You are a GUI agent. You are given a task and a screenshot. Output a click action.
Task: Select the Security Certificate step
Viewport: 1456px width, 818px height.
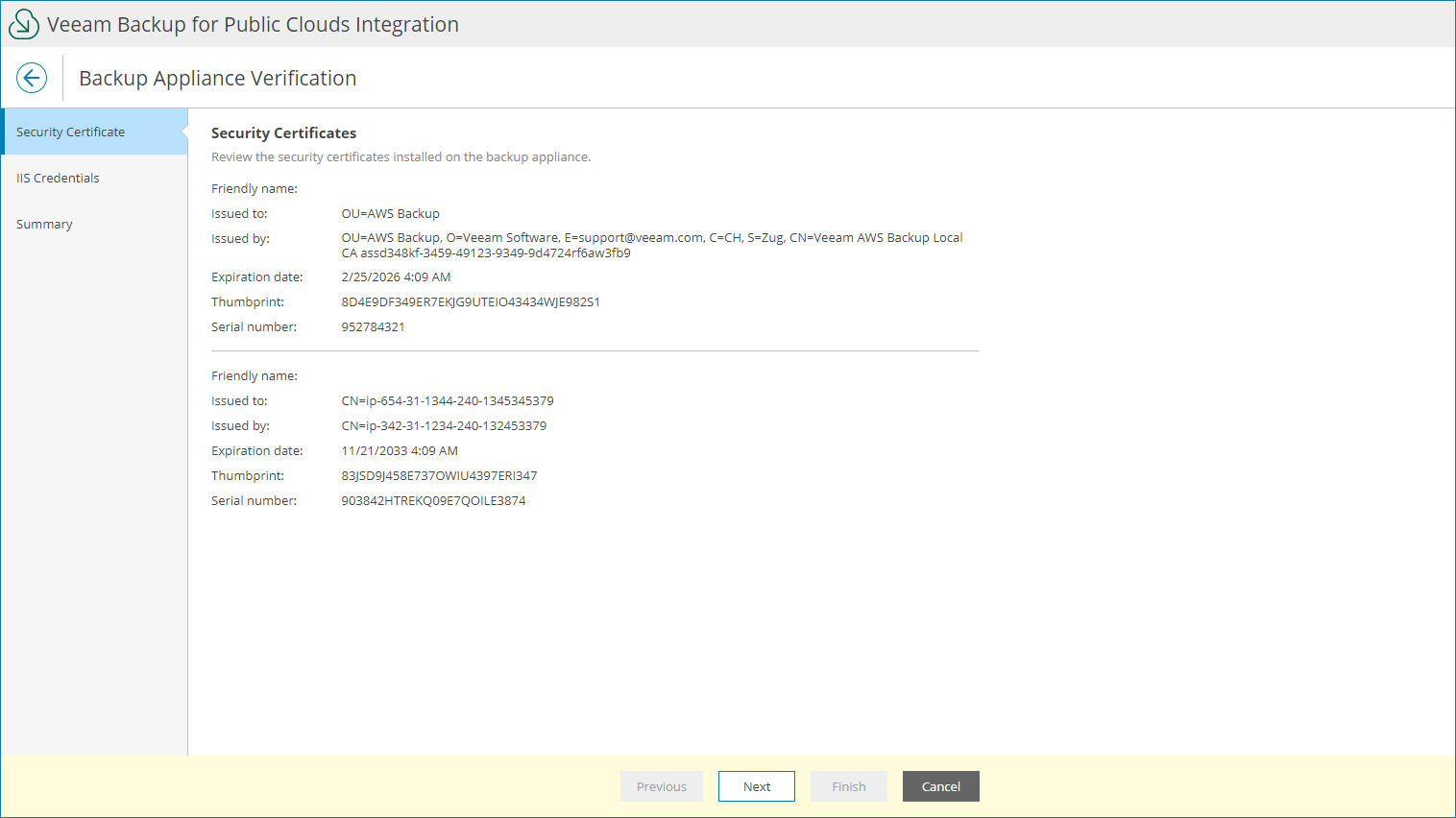(94, 132)
